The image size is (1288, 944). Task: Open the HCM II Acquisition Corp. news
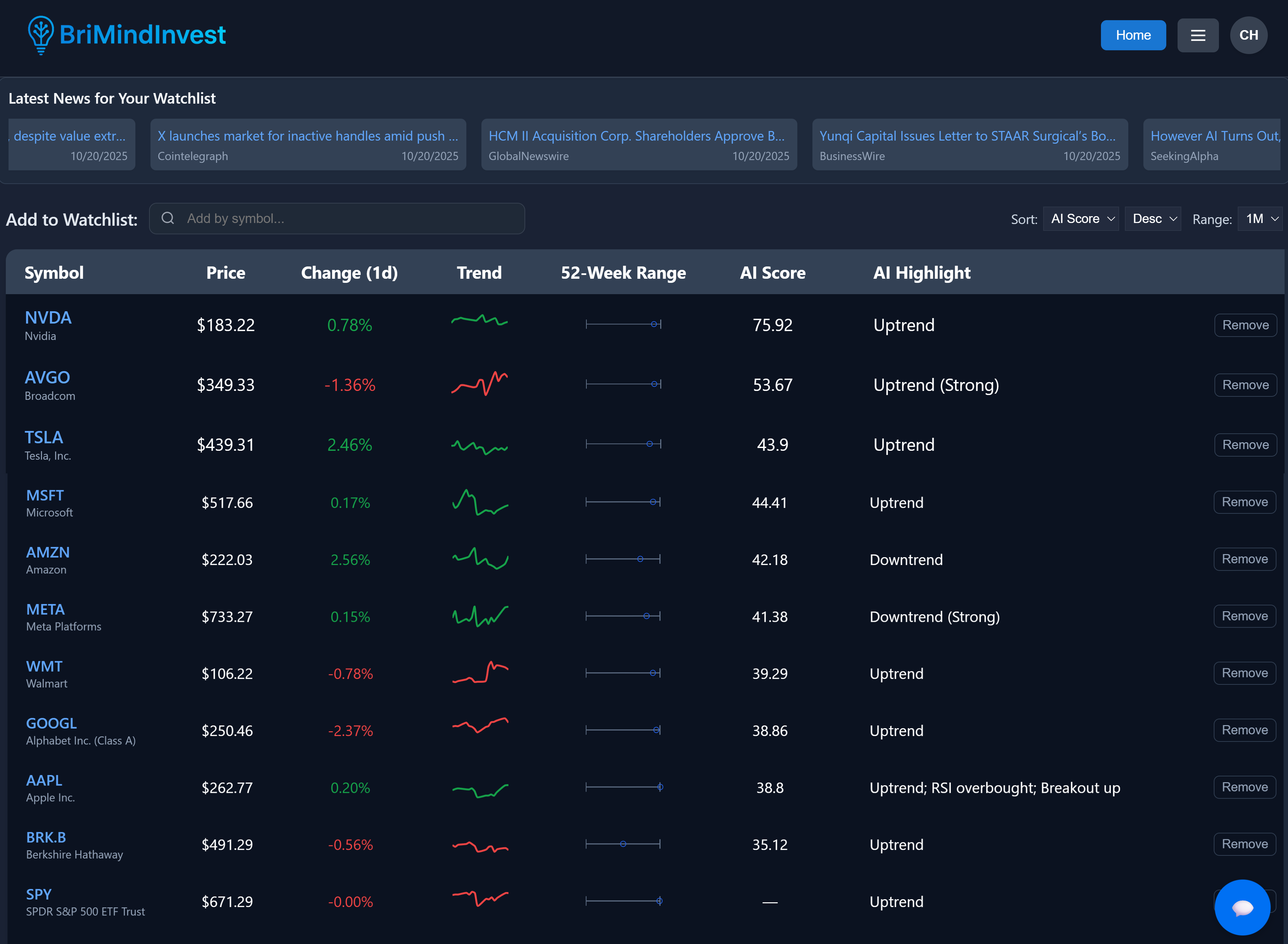(639, 145)
